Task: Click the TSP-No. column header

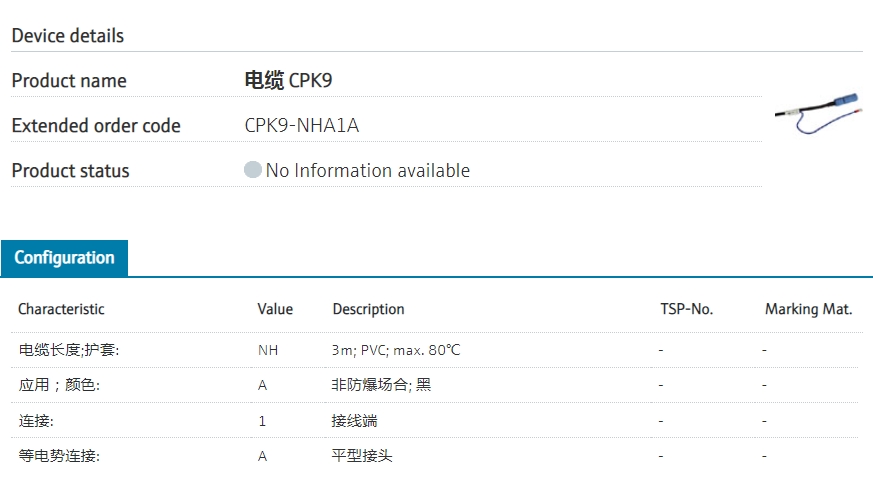Action: 686,309
